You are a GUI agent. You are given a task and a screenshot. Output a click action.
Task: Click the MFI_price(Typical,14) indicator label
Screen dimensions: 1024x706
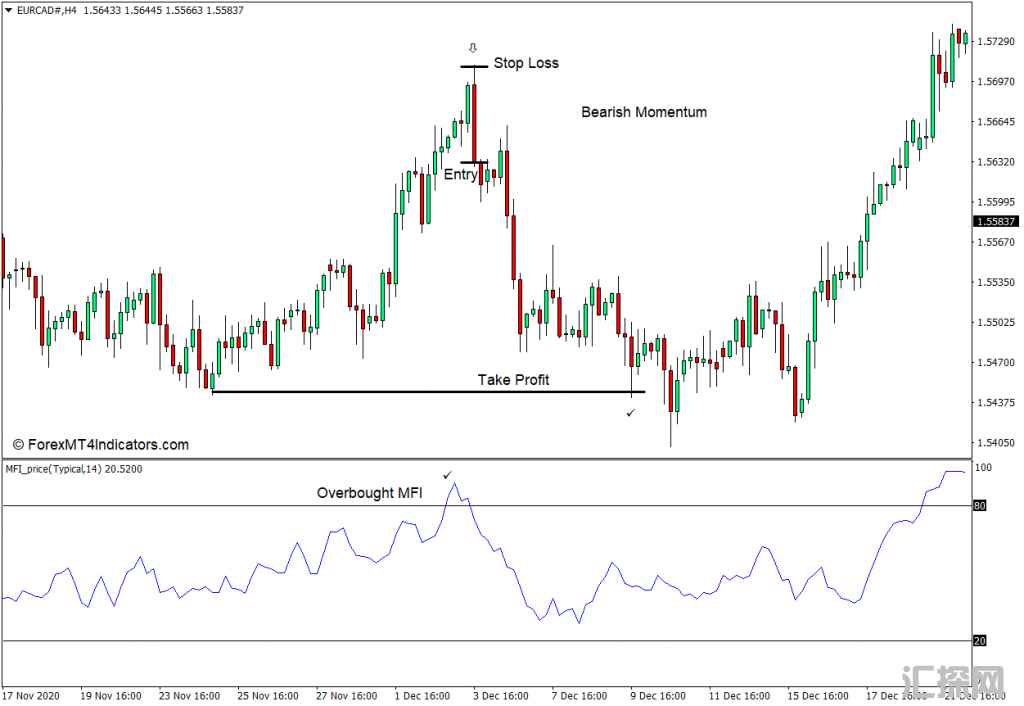point(73,469)
